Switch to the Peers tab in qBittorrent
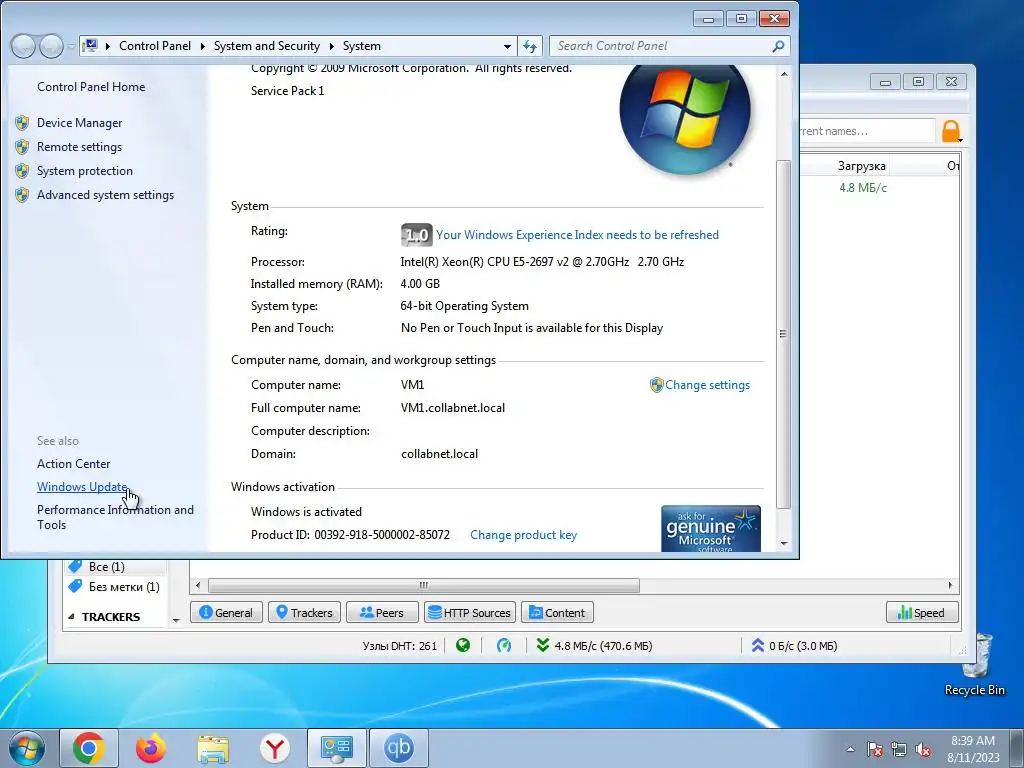 (x=382, y=613)
